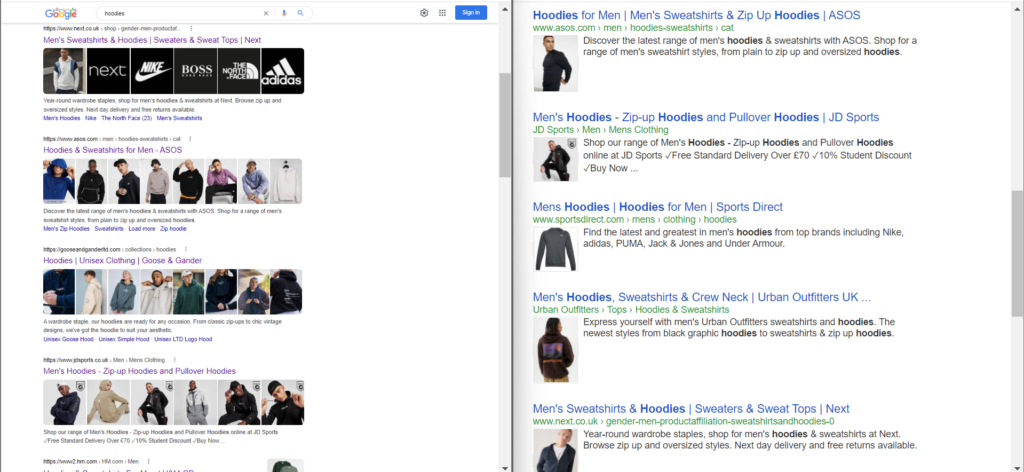
Task: Open Men's Zip Hoodies sitelink under ASOS
Action: tap(66, 228)
